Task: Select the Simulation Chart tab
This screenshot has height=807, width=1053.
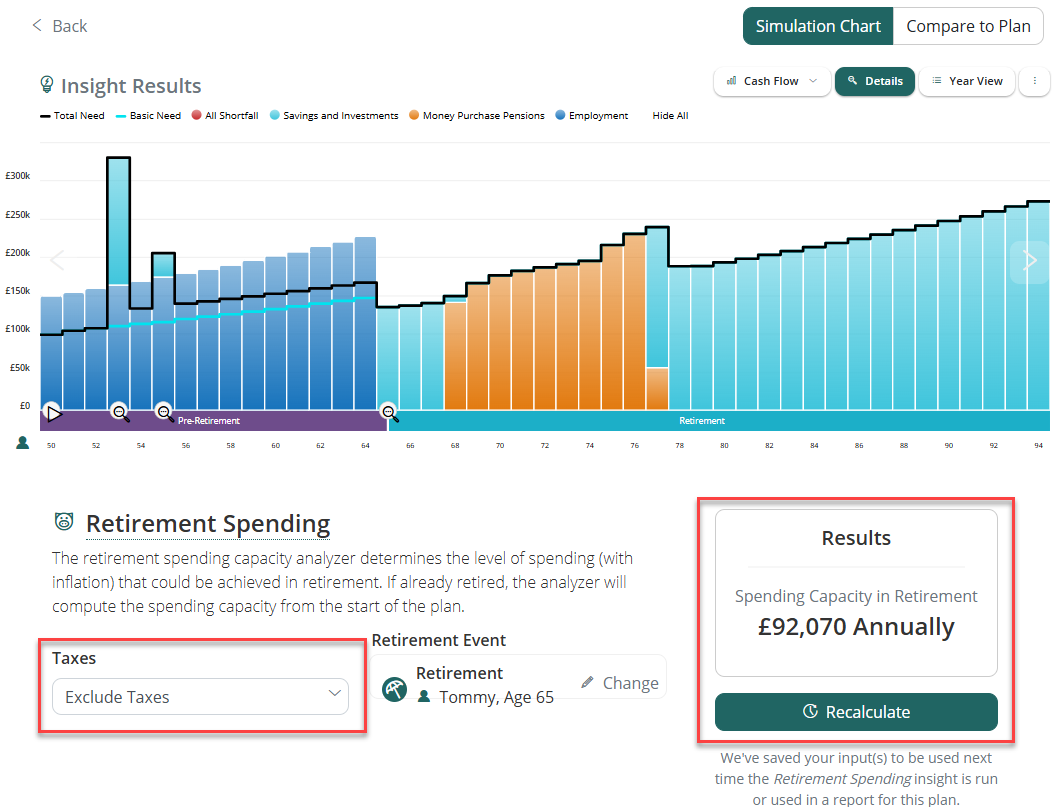Action: pos(817,26)
